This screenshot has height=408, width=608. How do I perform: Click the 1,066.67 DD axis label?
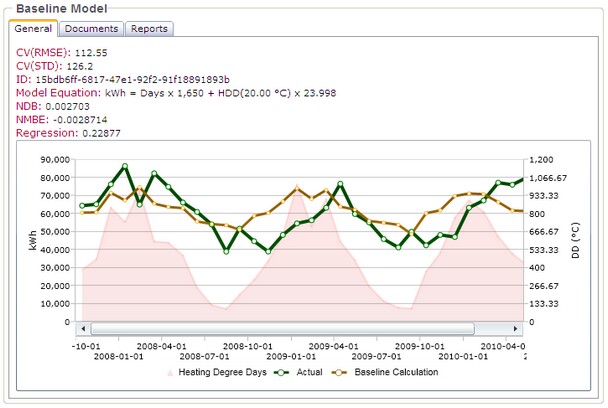click(548, 178)
